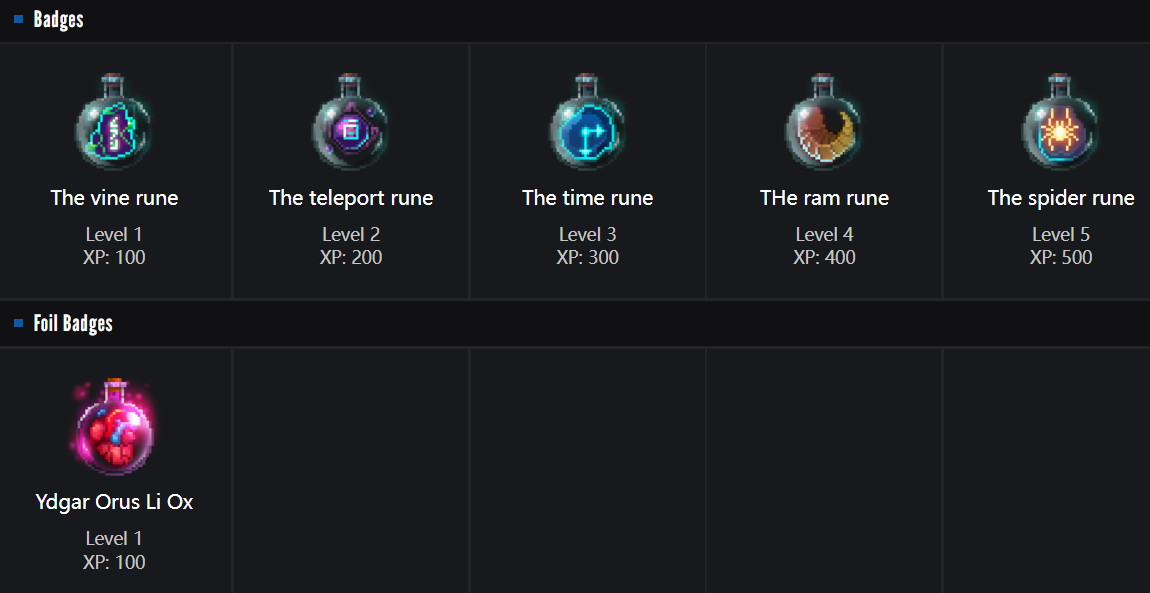Click the blue square beside Foil Badges
Viewport: 1150px width, 593px height.
(18, 323)
